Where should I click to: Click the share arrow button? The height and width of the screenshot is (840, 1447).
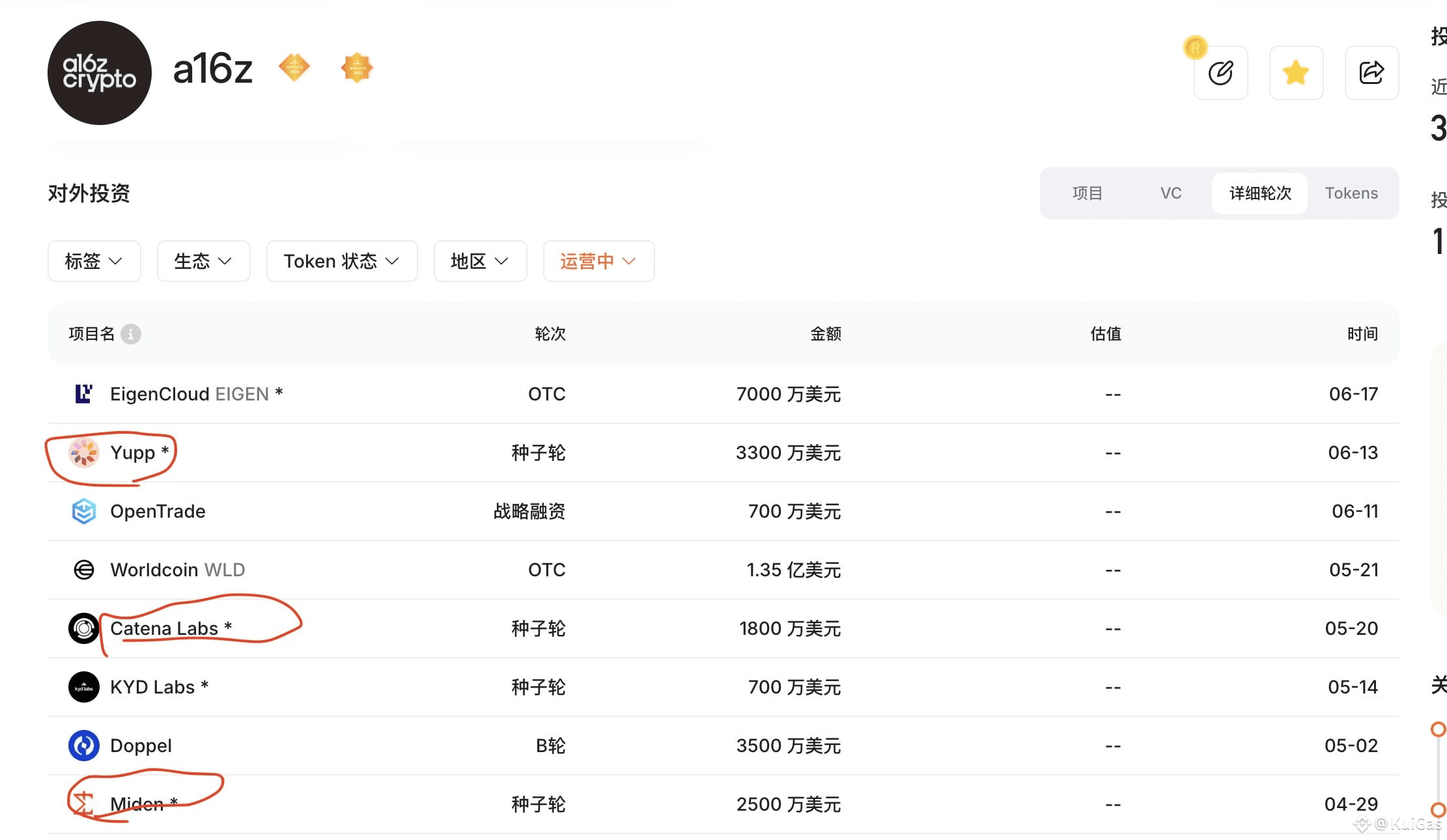[1372, 73]
